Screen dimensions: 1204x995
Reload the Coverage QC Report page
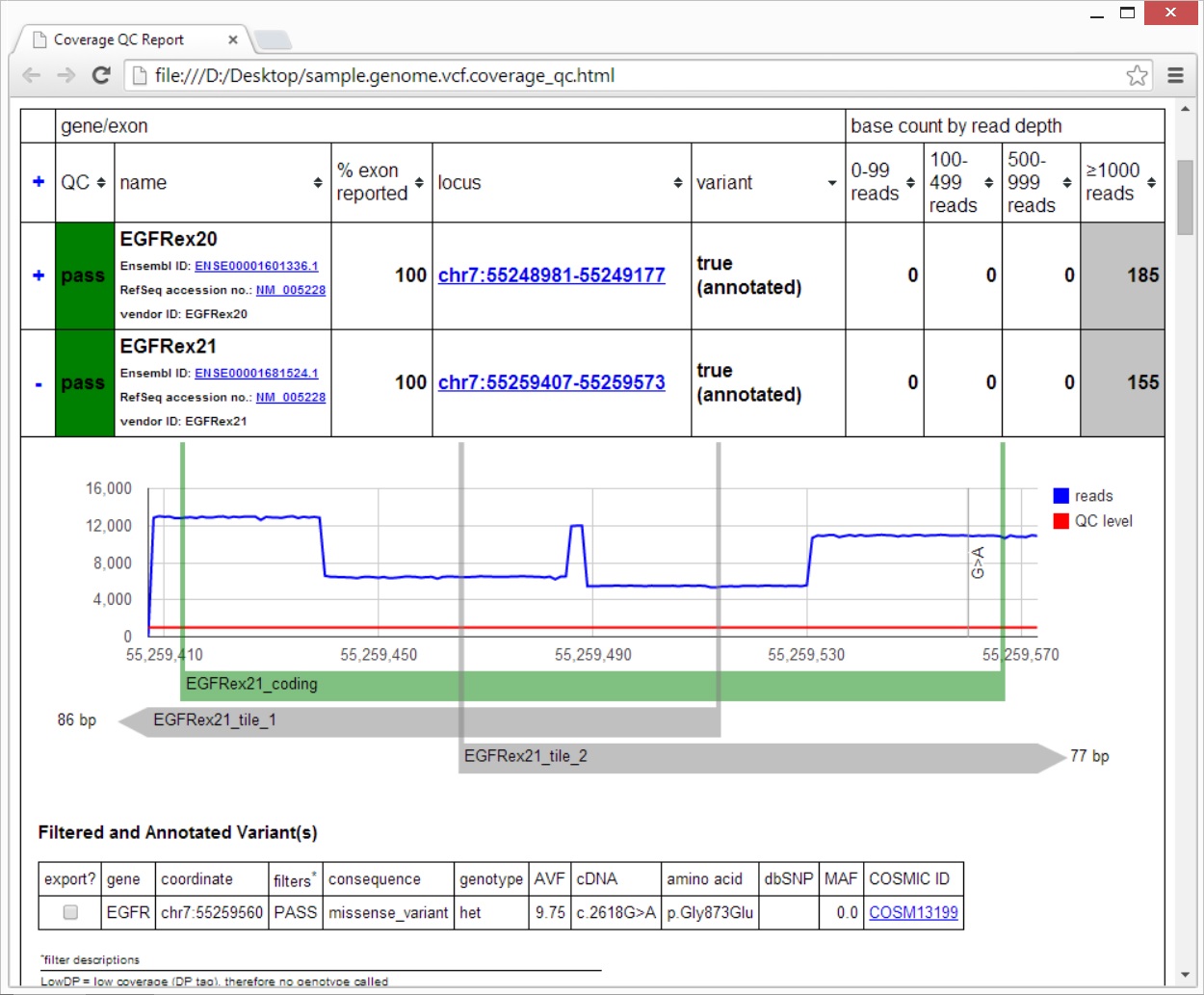tap(102, 75)
